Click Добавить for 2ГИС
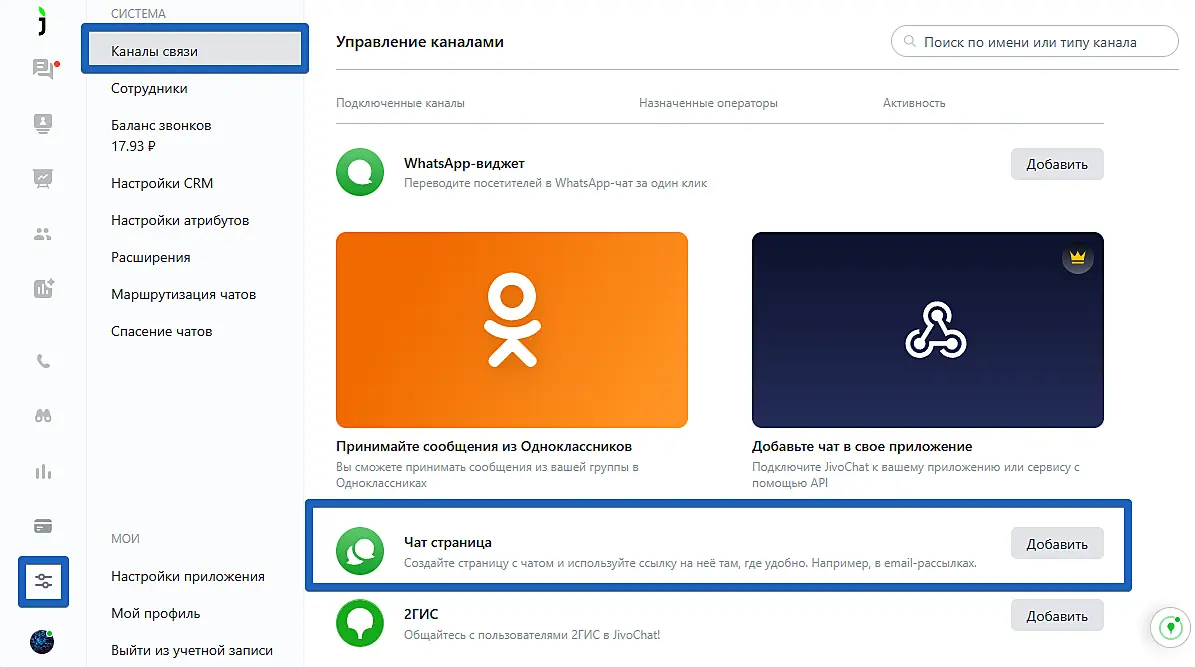The width and height of the screenshot is (1195, 667). click(x=1057, y=615)
